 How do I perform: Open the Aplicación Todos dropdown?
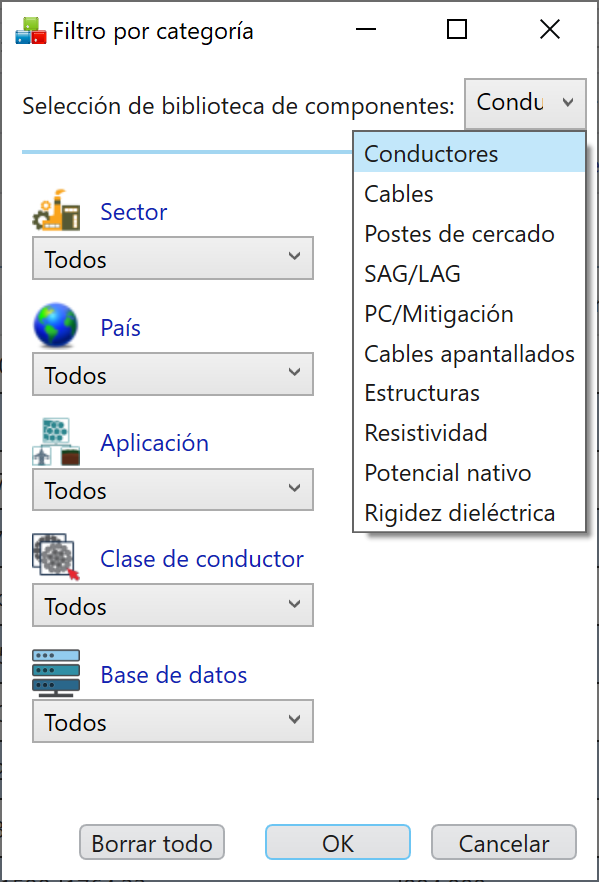coord(173,489)
